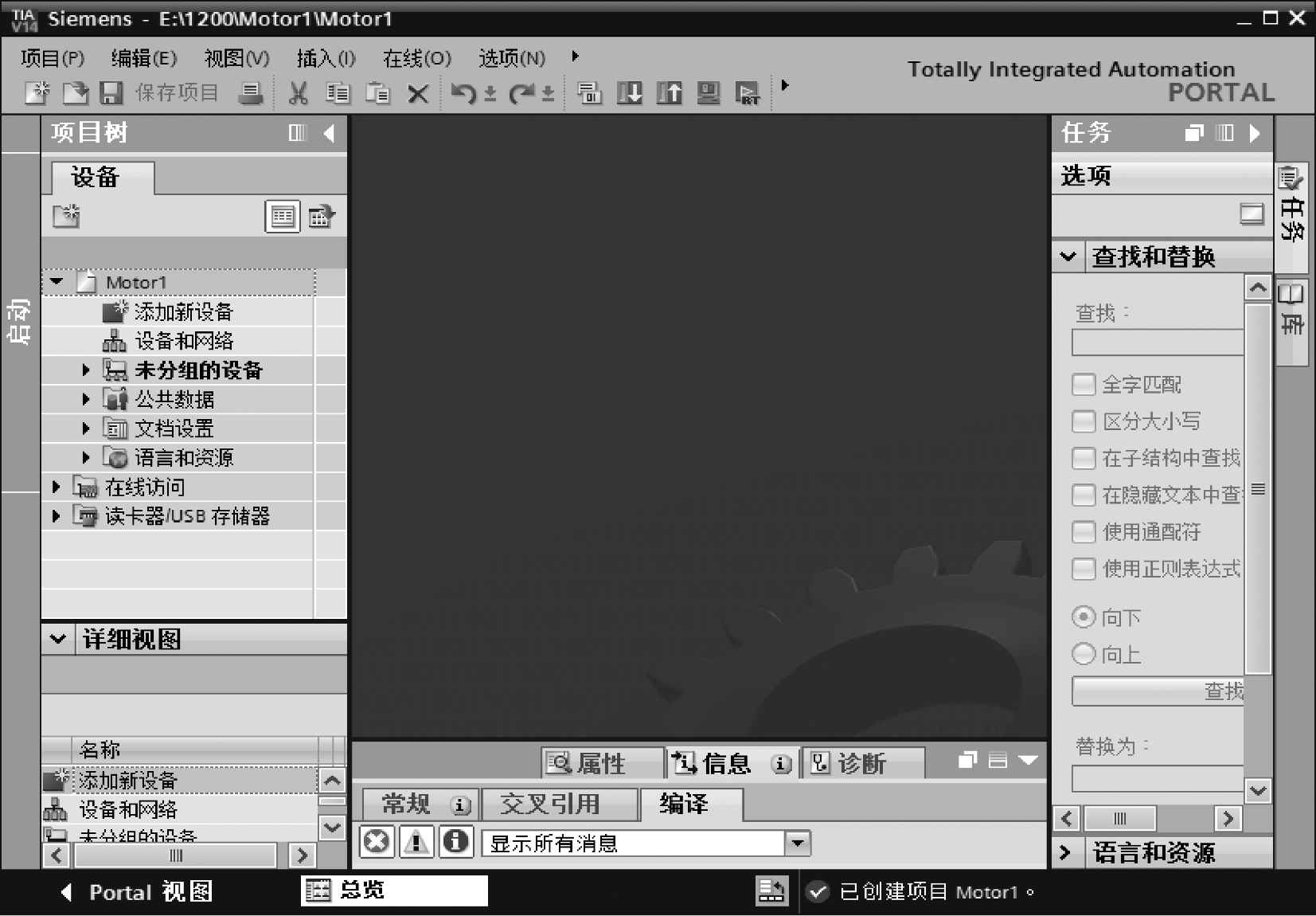Screen dimensions: 1316x916
Task: Click the Cut scissors icon
Action: 298,93
